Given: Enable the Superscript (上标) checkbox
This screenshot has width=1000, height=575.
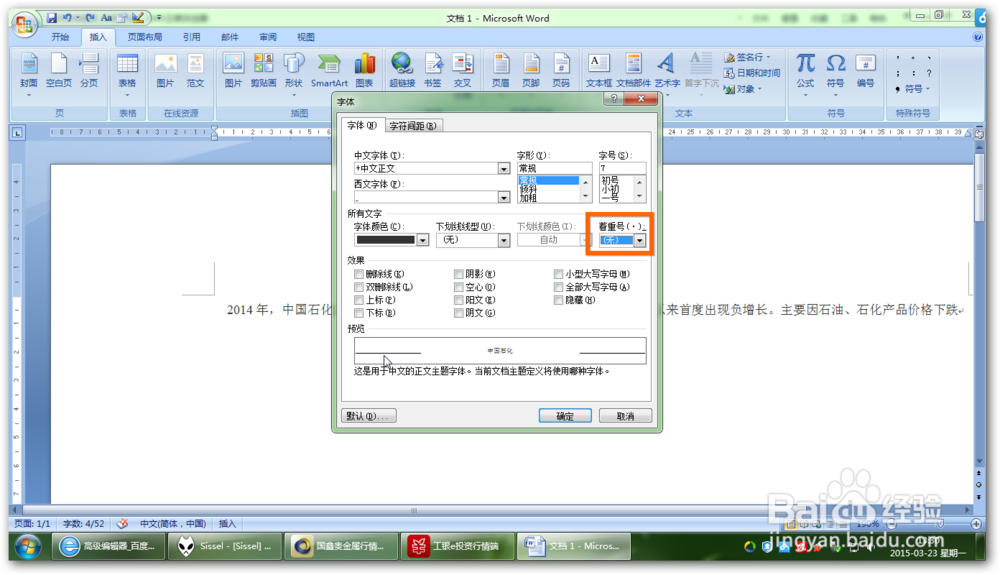Looking at the screenshot, I should (x=358, y=300).
